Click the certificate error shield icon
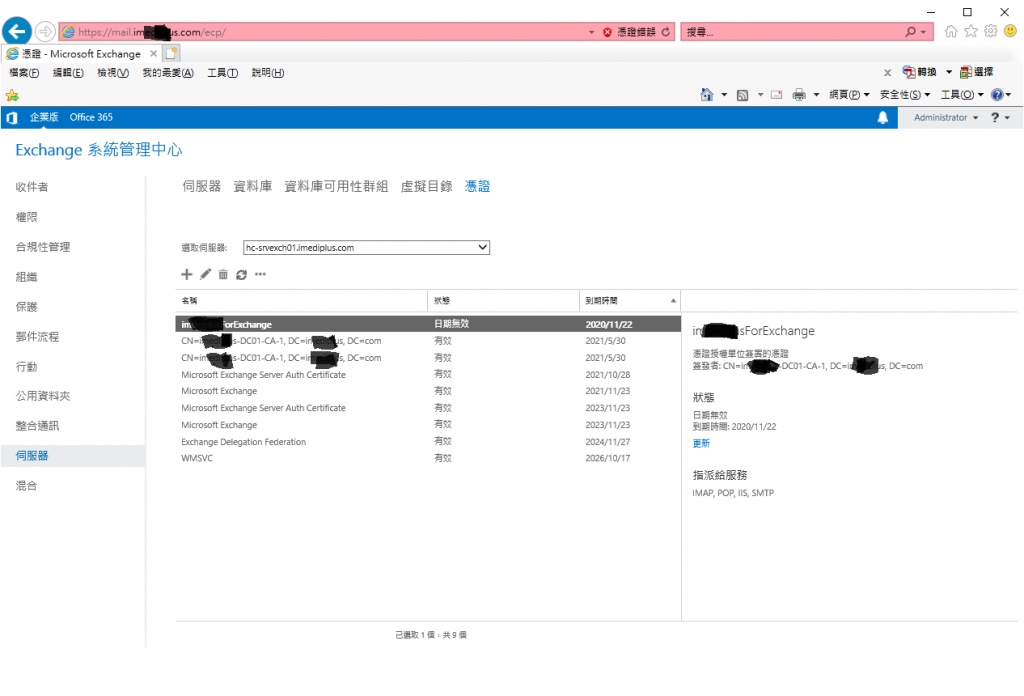The height and width of the screenshot is (696, 1024). pyautogui.click(x=607, y=32)
